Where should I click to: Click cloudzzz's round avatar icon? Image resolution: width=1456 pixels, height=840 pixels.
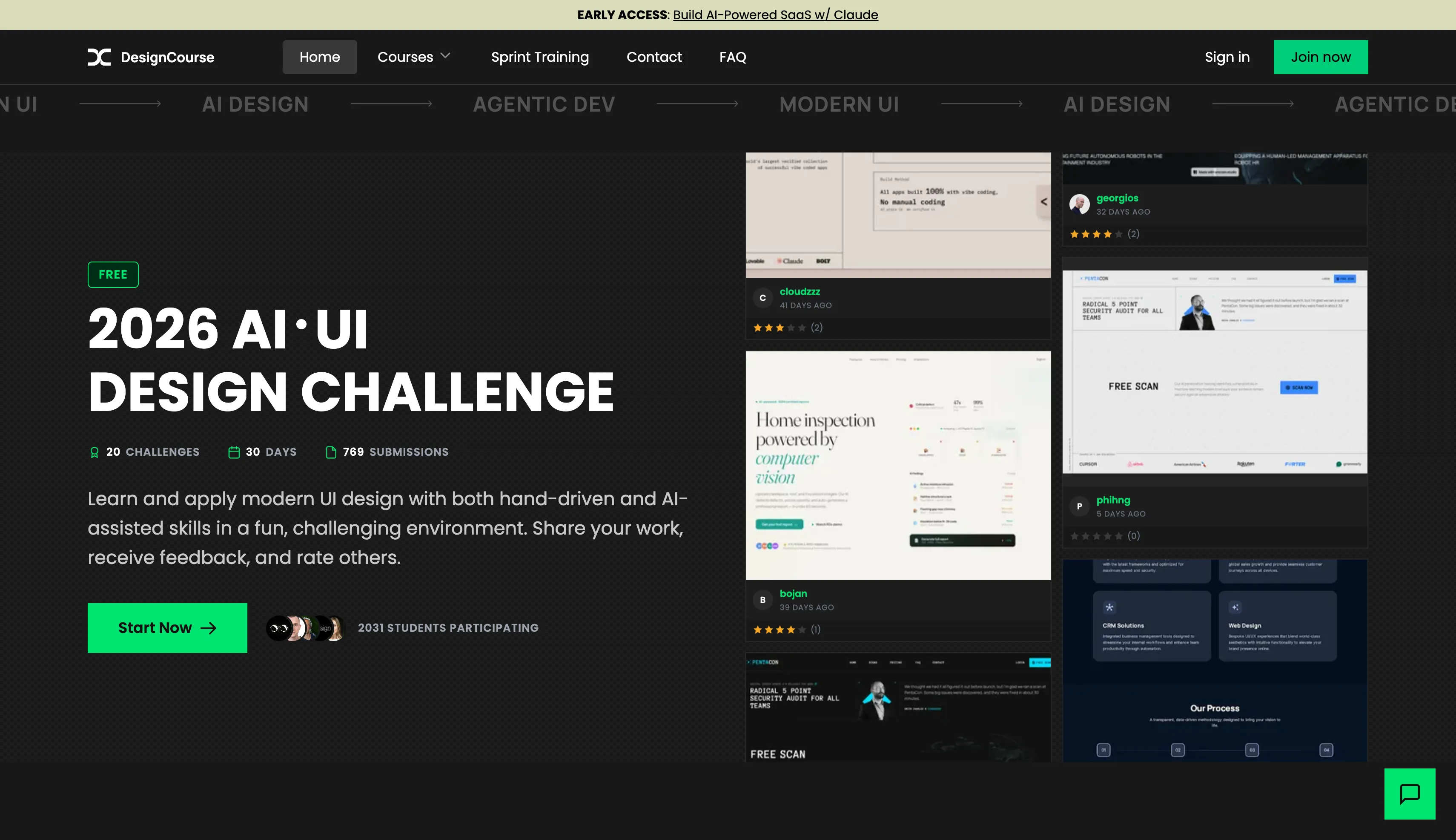(762, 298)
